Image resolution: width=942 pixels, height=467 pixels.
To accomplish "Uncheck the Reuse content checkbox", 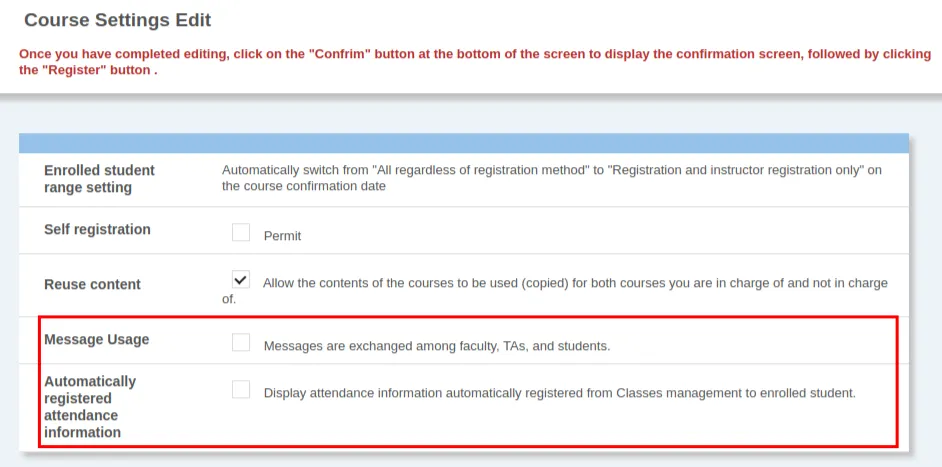I will [x=241, y=280].
